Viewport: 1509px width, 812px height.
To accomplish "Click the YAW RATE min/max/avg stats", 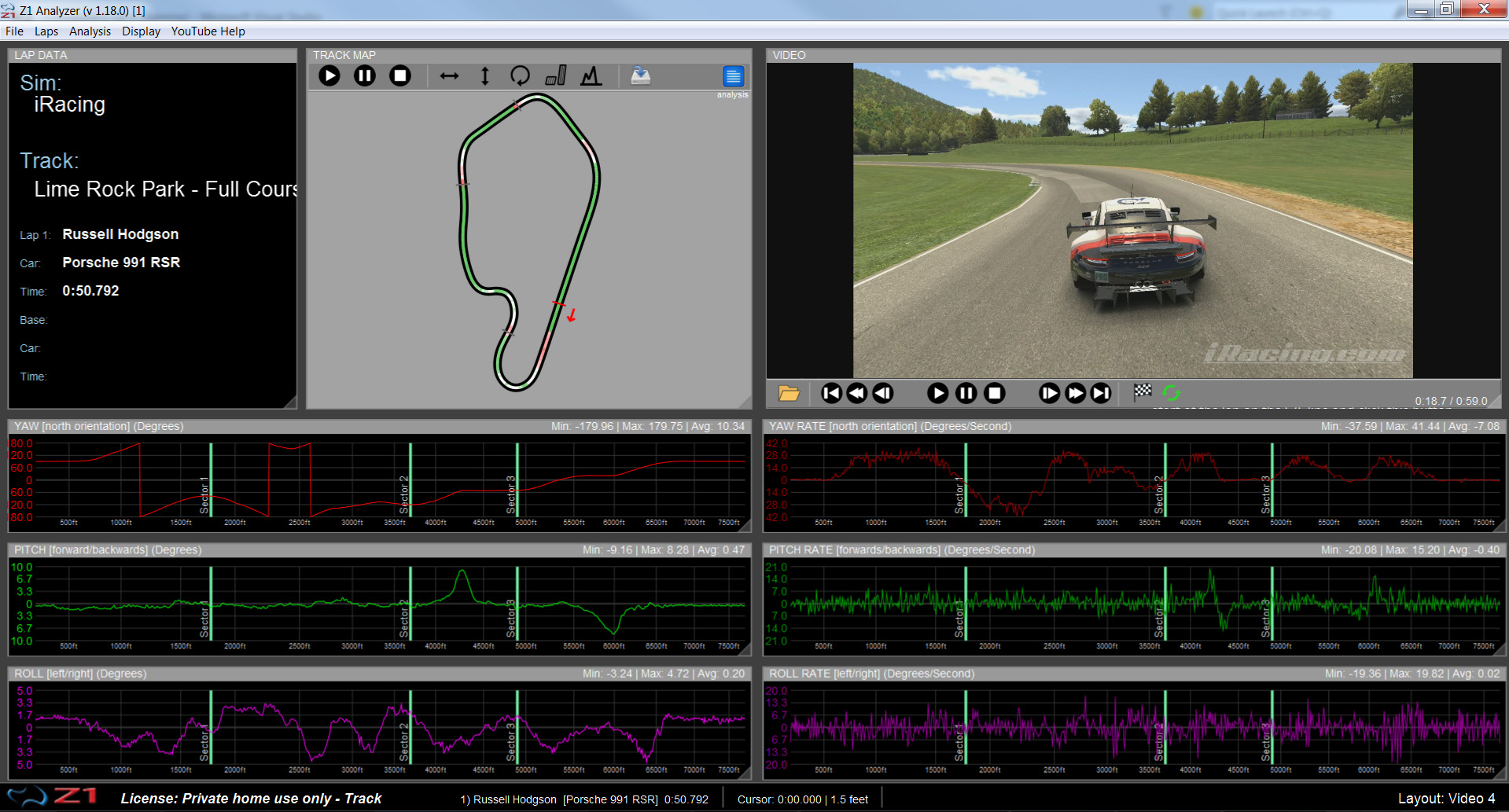I will 1410,426.
